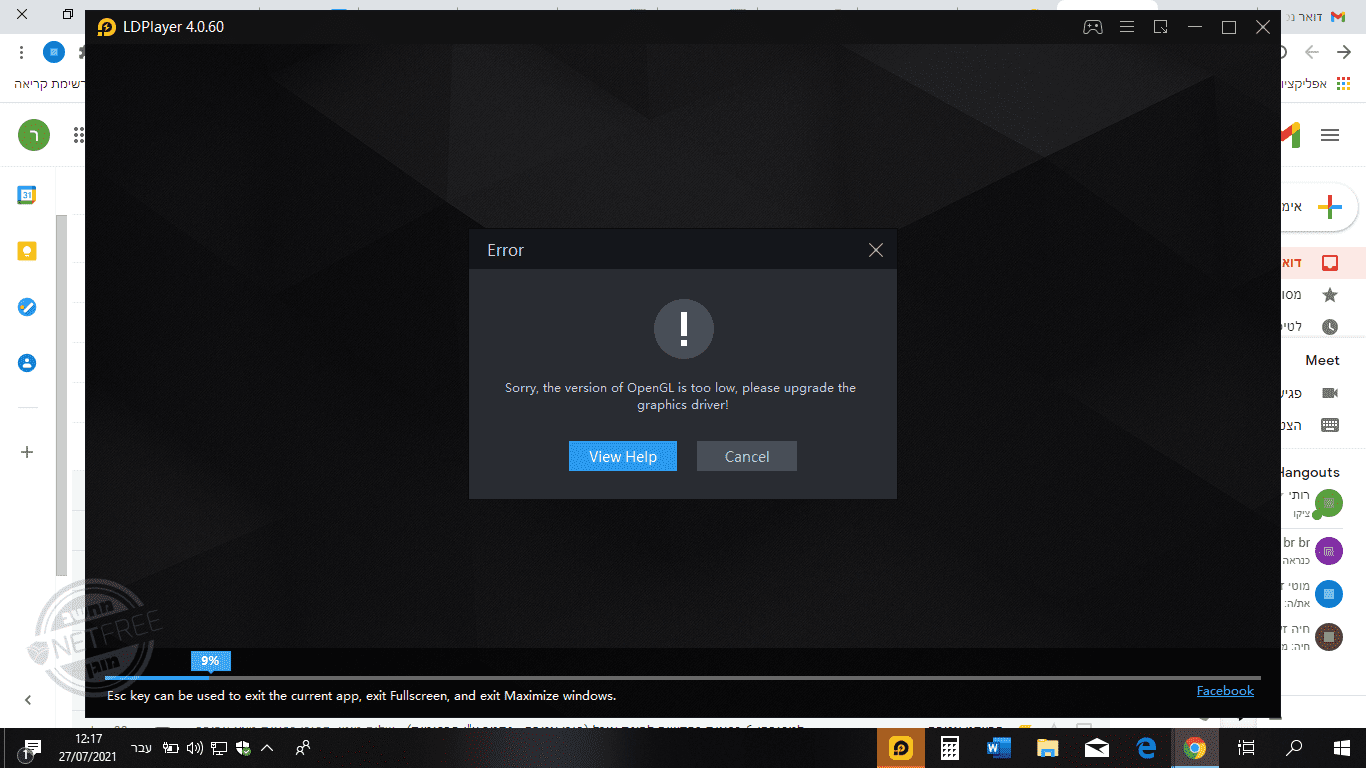
Task: Open File Explorer from the taskbar
Action: point(1048,748)
